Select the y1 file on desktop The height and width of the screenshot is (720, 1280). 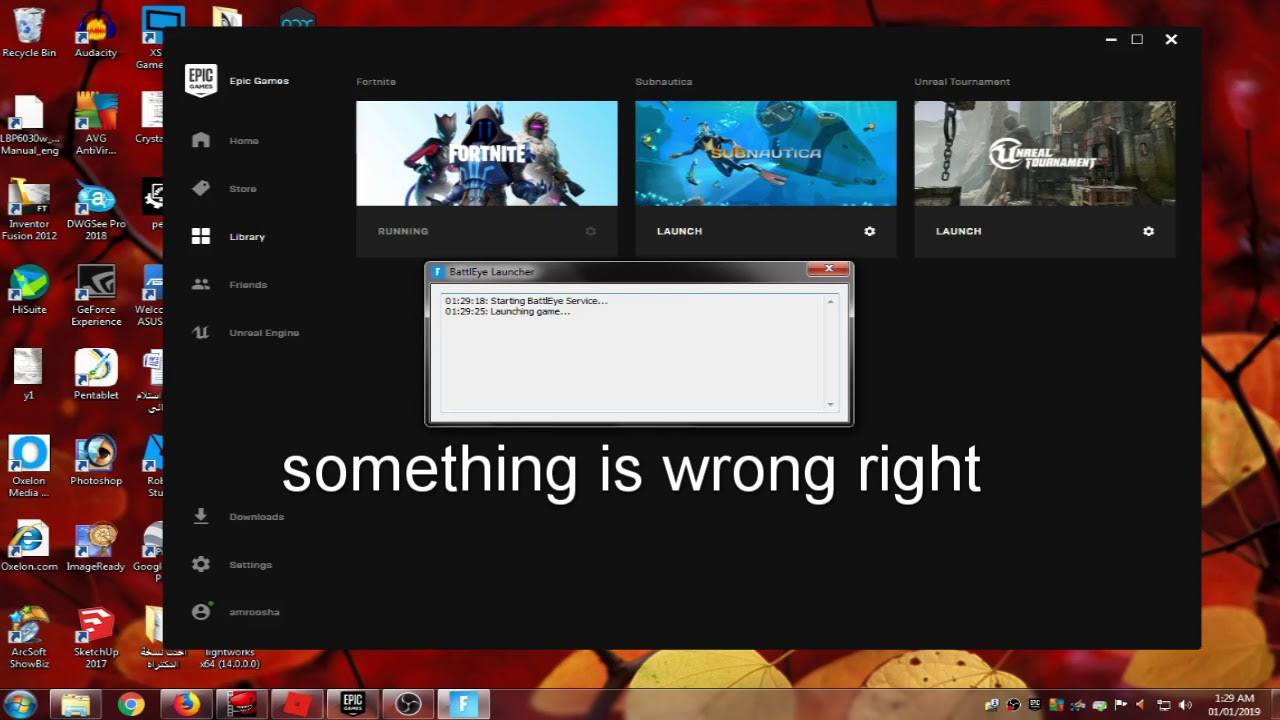coord(29,375)
